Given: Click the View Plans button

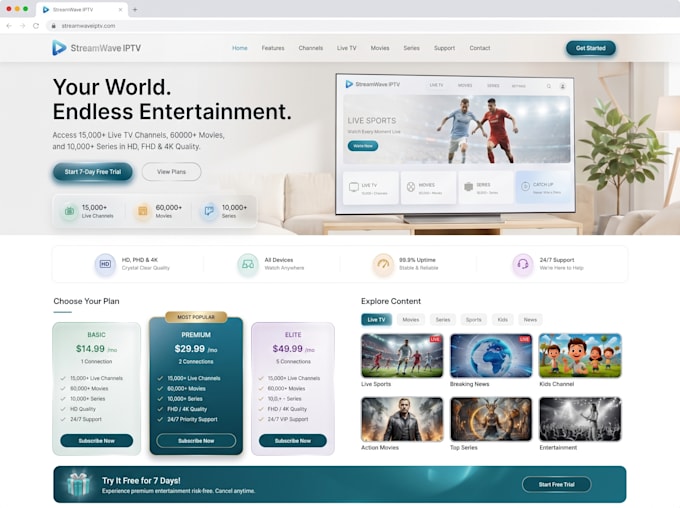Looking at the screenshot, I should coord(171,172).
